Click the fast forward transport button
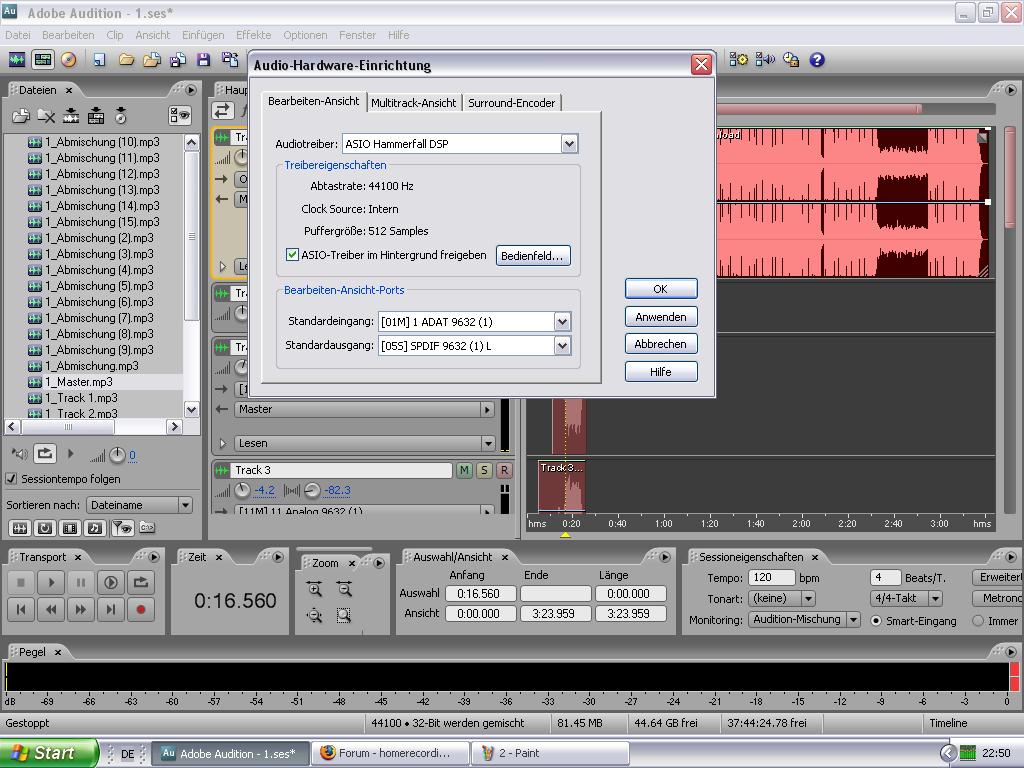This screenshot has width=1024, height=768. click(x=81, y=610)
